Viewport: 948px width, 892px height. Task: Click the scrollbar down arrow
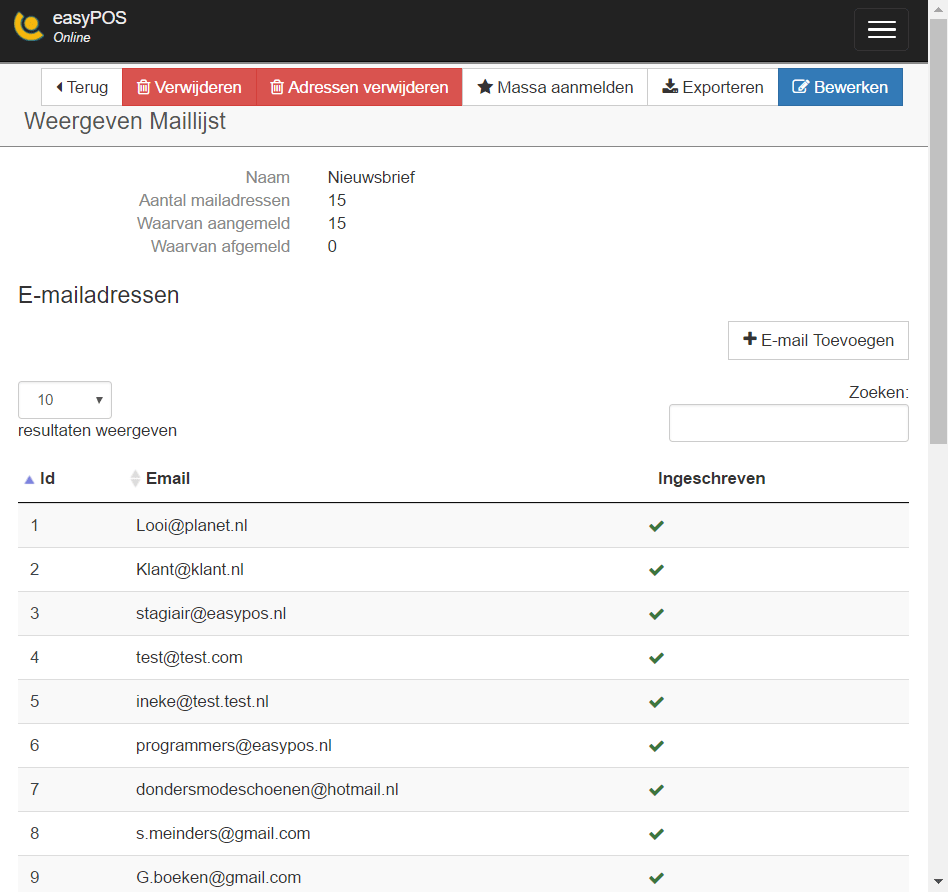938,882
